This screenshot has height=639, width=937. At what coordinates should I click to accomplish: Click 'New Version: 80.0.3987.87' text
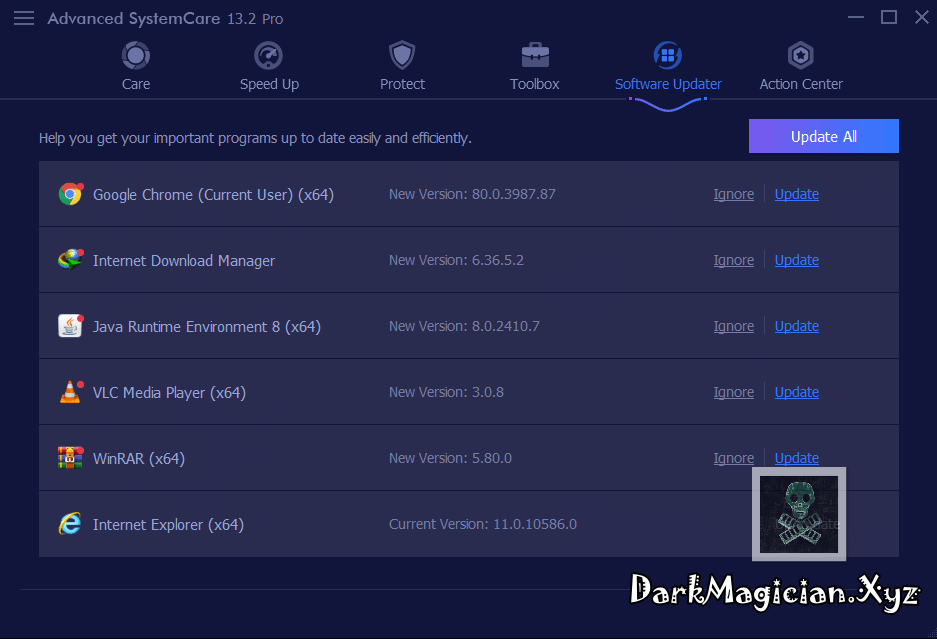coord(472,194)
